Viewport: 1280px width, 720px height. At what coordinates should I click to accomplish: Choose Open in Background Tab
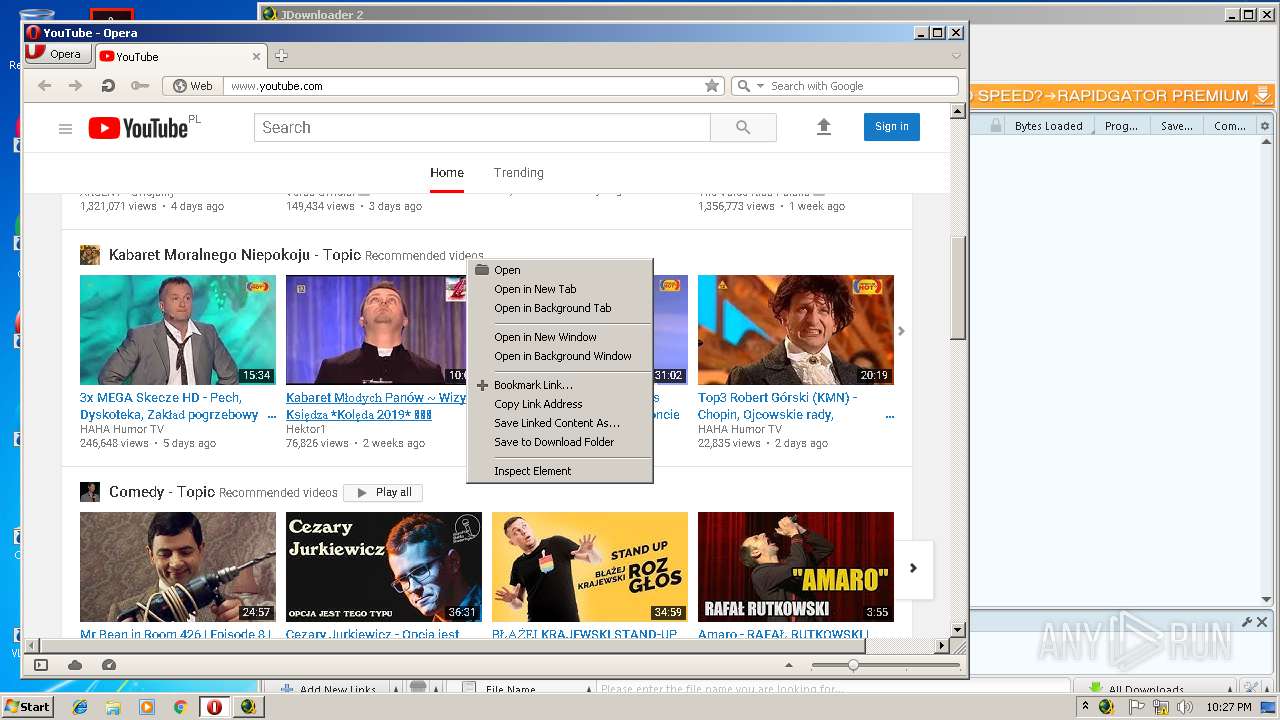560,308
